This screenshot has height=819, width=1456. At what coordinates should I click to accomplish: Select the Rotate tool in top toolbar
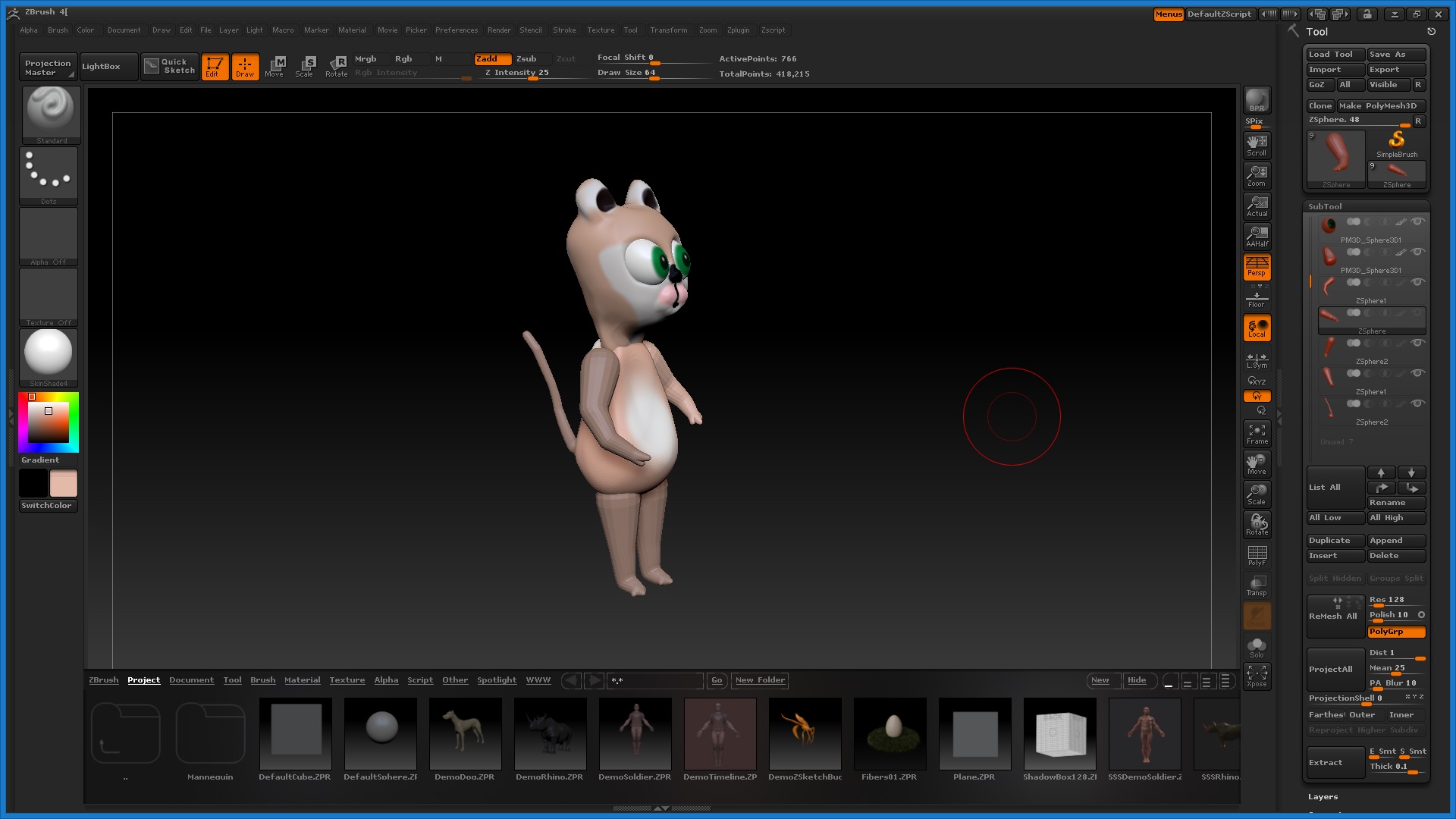pyautogui.click(x=337, y=66)
